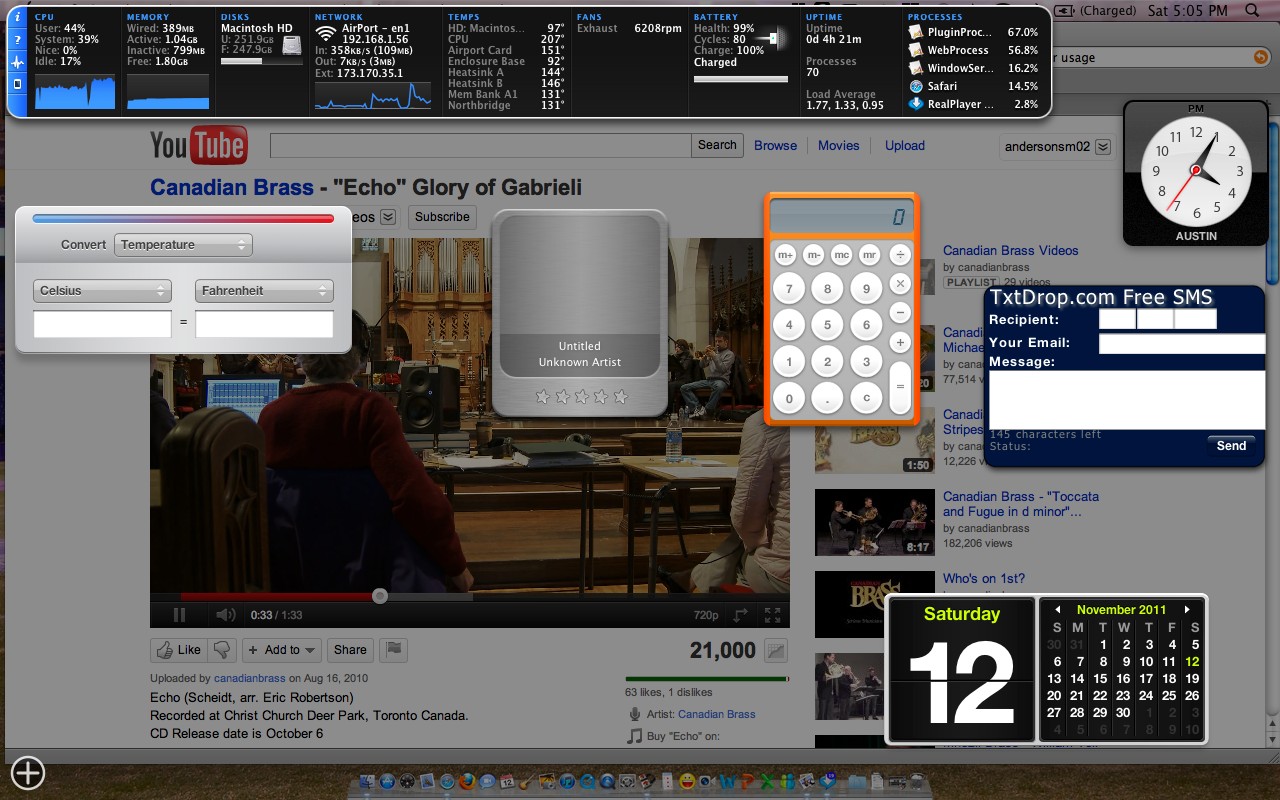The height and width of the screenshot is (800, 1280).
Task: Select the Safari process icon in iStat
Action: click(916, 86)
